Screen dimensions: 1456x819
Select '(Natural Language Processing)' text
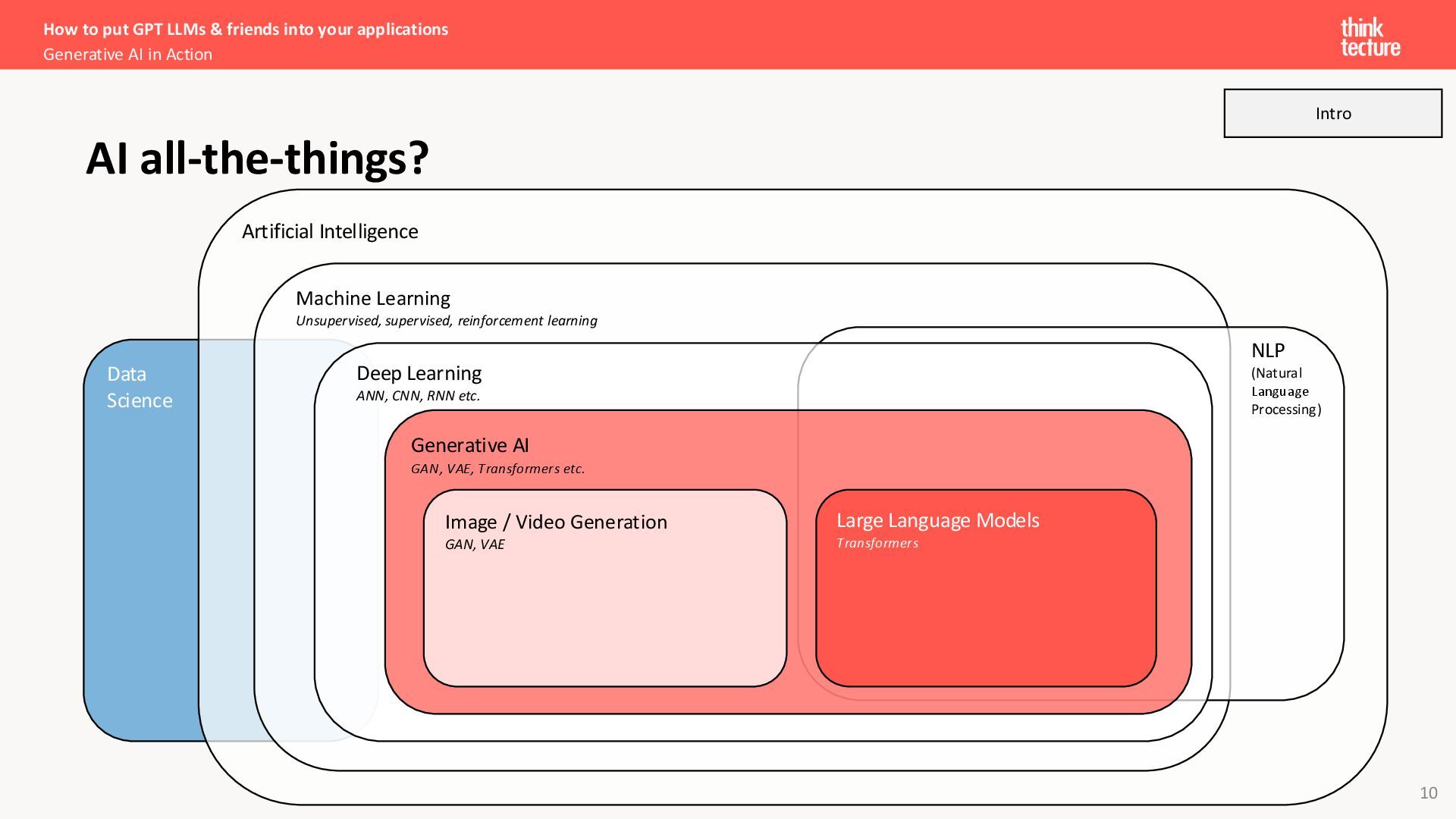[x=1286, y=391]
